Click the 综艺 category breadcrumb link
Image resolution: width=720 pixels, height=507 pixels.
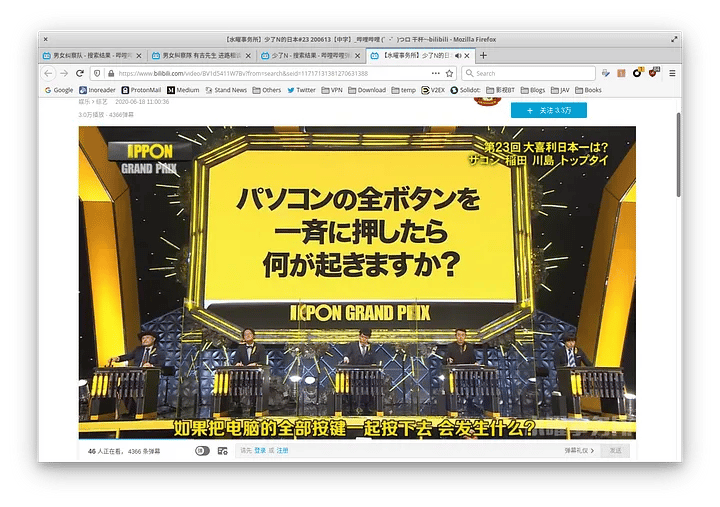[101, 101]
